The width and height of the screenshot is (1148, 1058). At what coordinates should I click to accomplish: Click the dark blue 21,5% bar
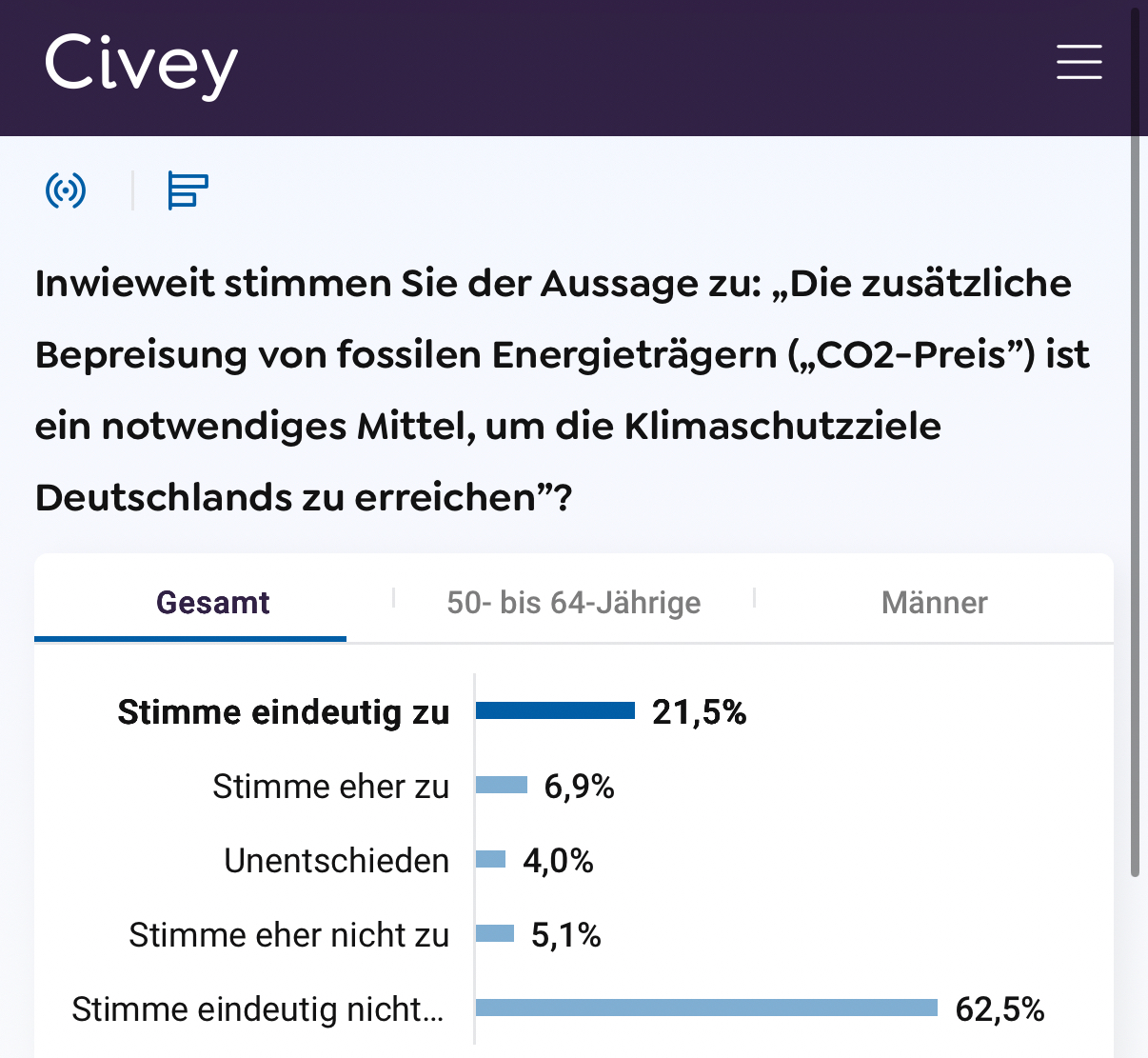(x=555, y=710)
